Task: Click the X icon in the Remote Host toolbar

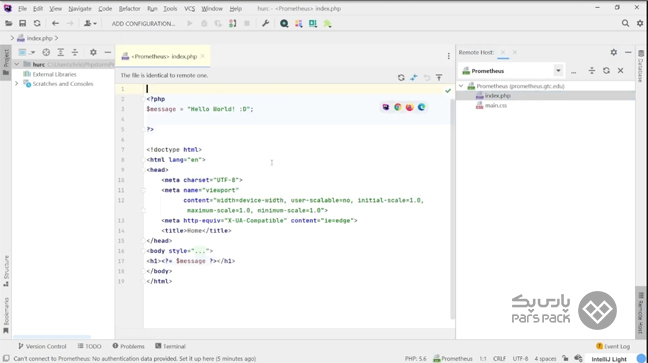Action: [620, 71]
